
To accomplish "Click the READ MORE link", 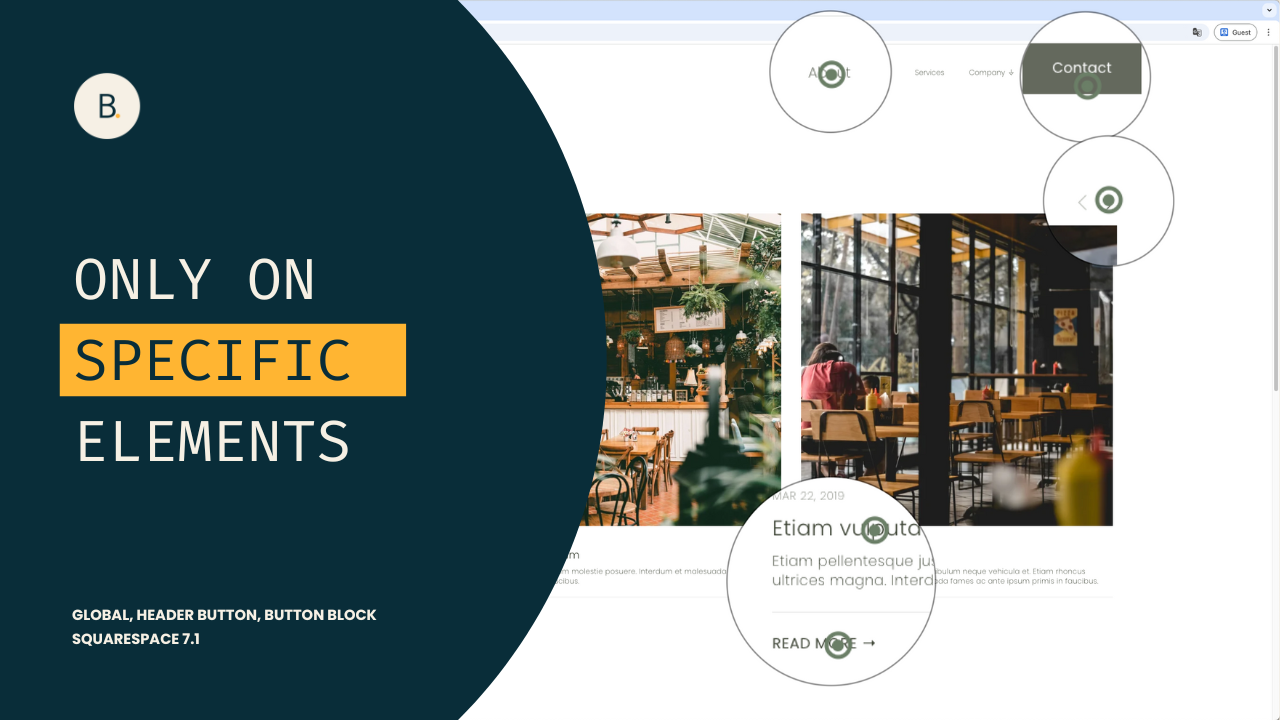I will (824, 643).
